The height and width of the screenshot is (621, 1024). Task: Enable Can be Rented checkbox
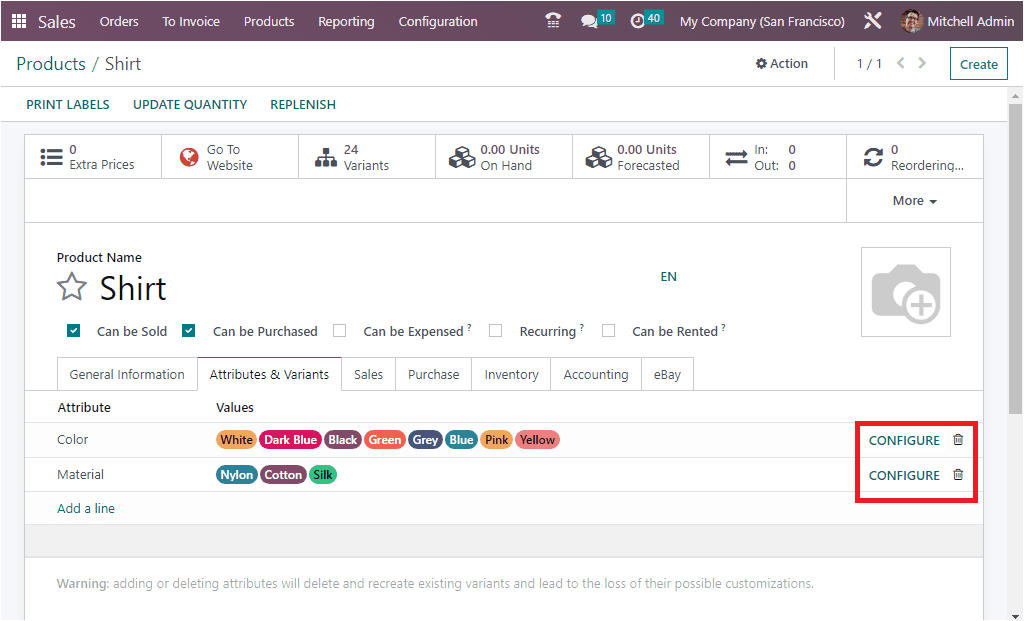pos(609,330)
